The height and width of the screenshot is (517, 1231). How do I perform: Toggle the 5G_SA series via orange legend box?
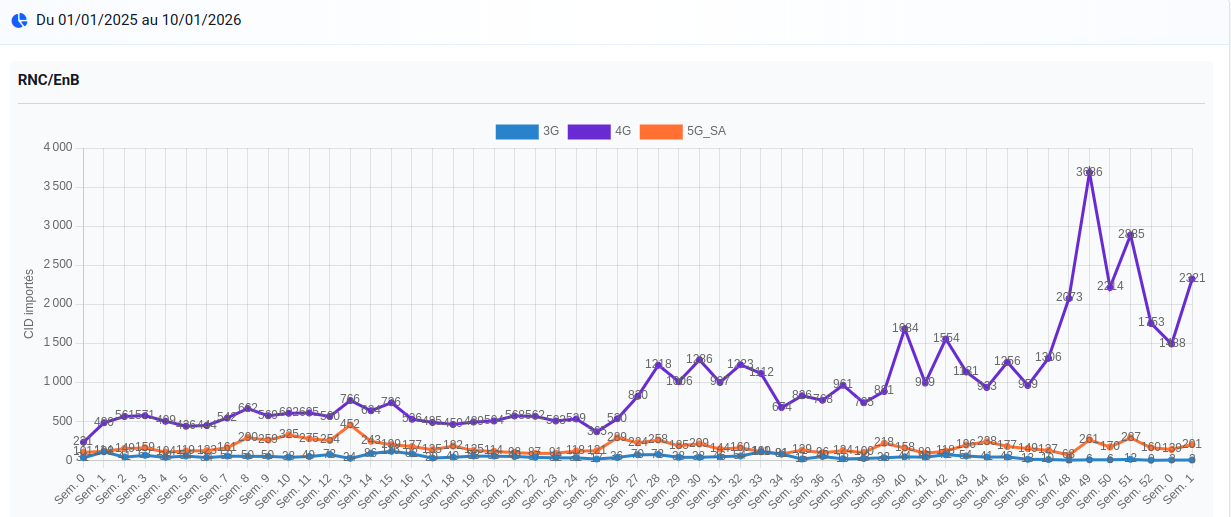pos(660,131)
